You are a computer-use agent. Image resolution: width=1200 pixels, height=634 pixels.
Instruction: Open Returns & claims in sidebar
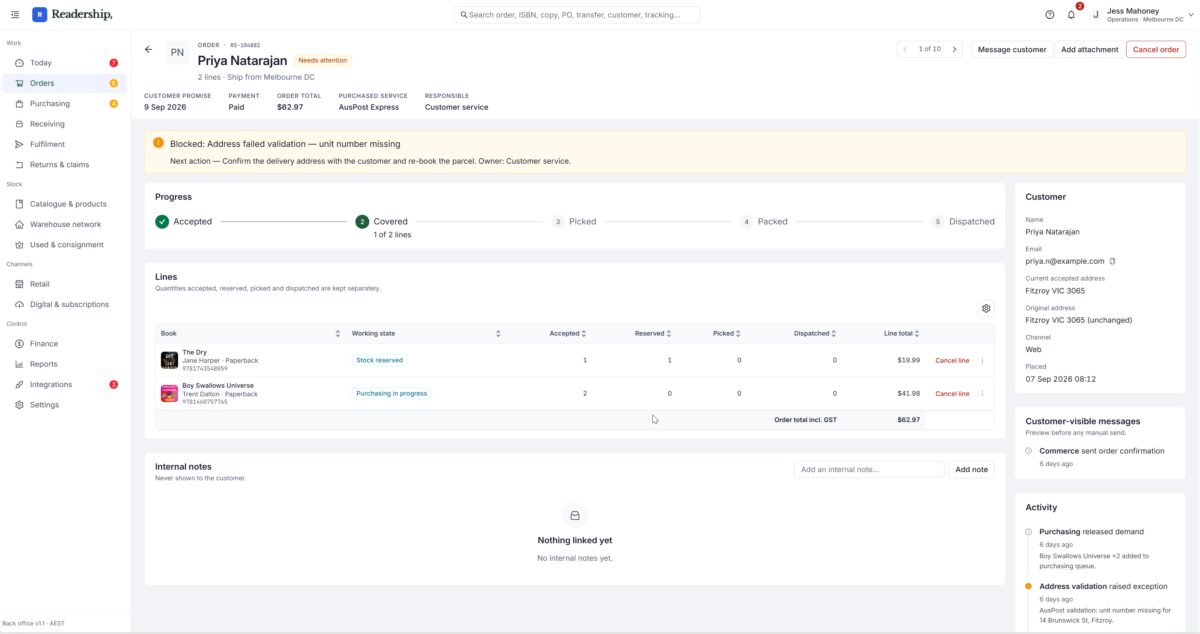click(x=64, y=164)
